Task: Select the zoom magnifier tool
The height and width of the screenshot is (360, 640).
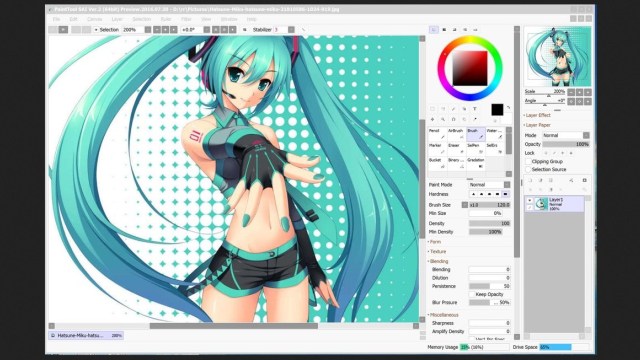Action: point(443,120)
